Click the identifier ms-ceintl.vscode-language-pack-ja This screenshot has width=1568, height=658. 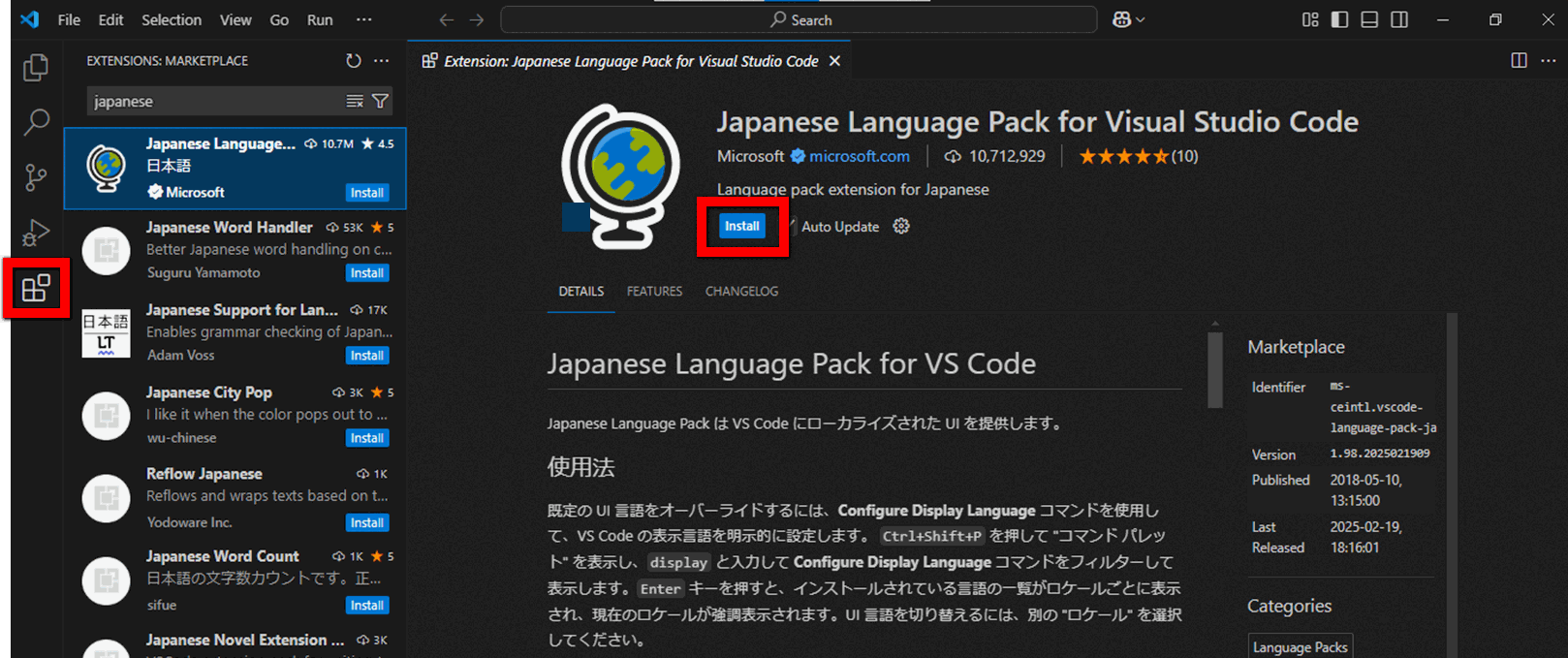[1383, 407]
